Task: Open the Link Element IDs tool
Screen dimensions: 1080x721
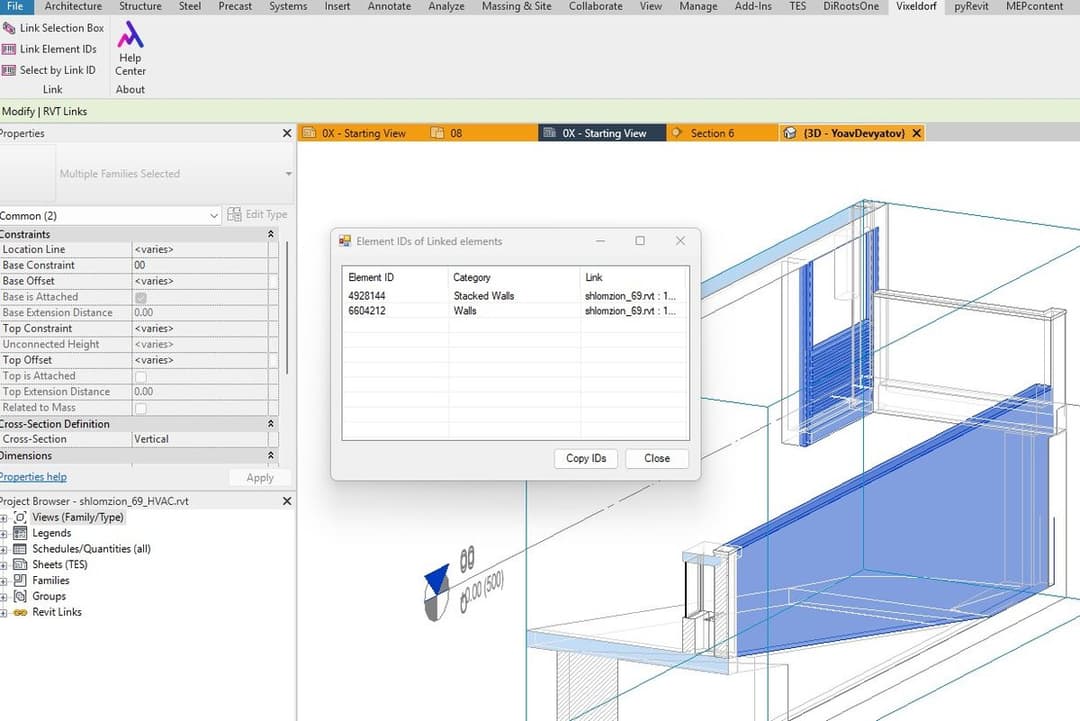Action: coord(50,49)
